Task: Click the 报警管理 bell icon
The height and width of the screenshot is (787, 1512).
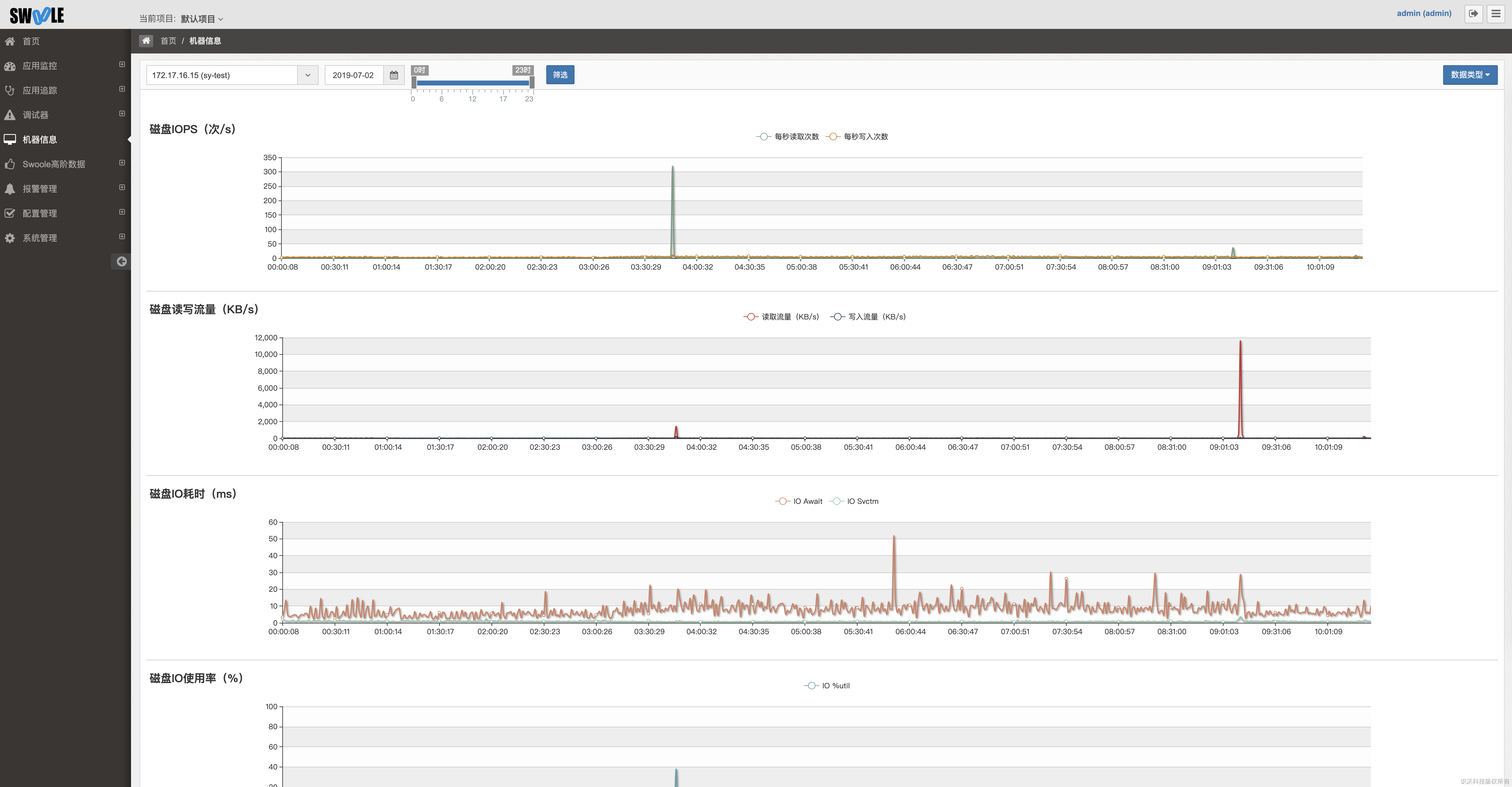Action: (10, 189)
